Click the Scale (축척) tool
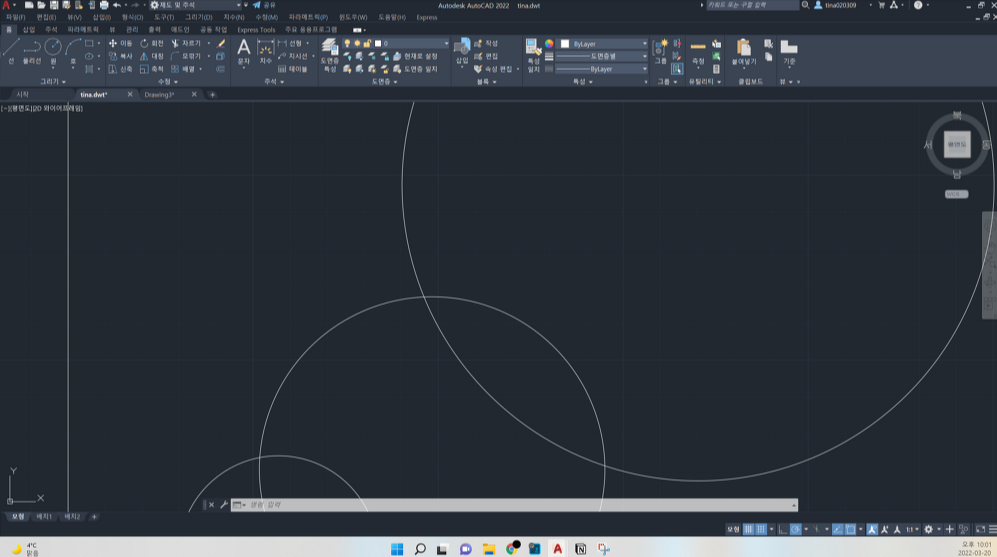This screenshot has height=557, width=997. [151, 69]
